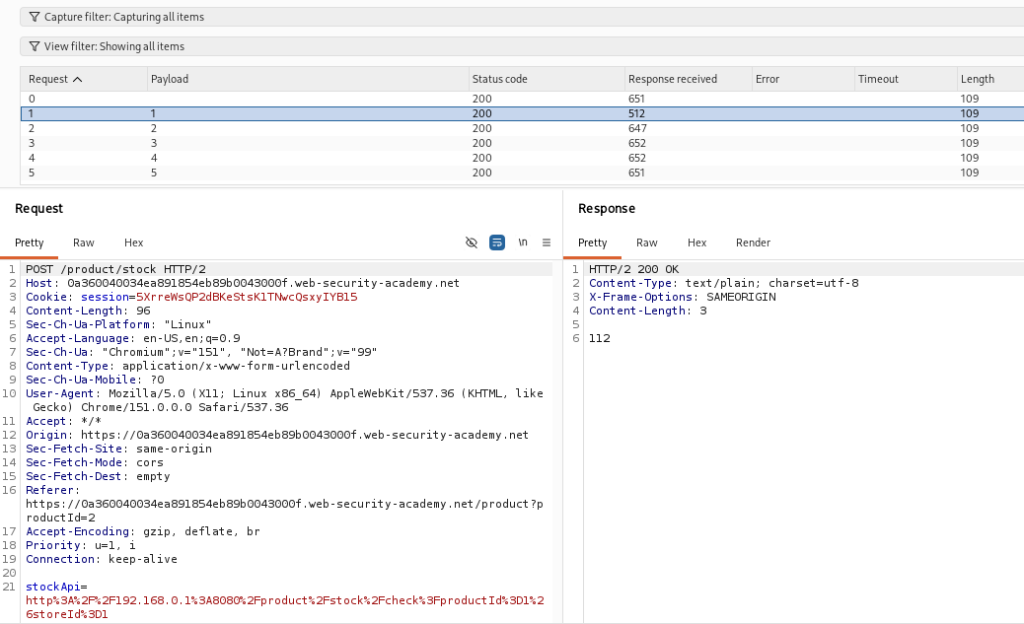Click the Host header line in the request

click(x=242, y=283)
